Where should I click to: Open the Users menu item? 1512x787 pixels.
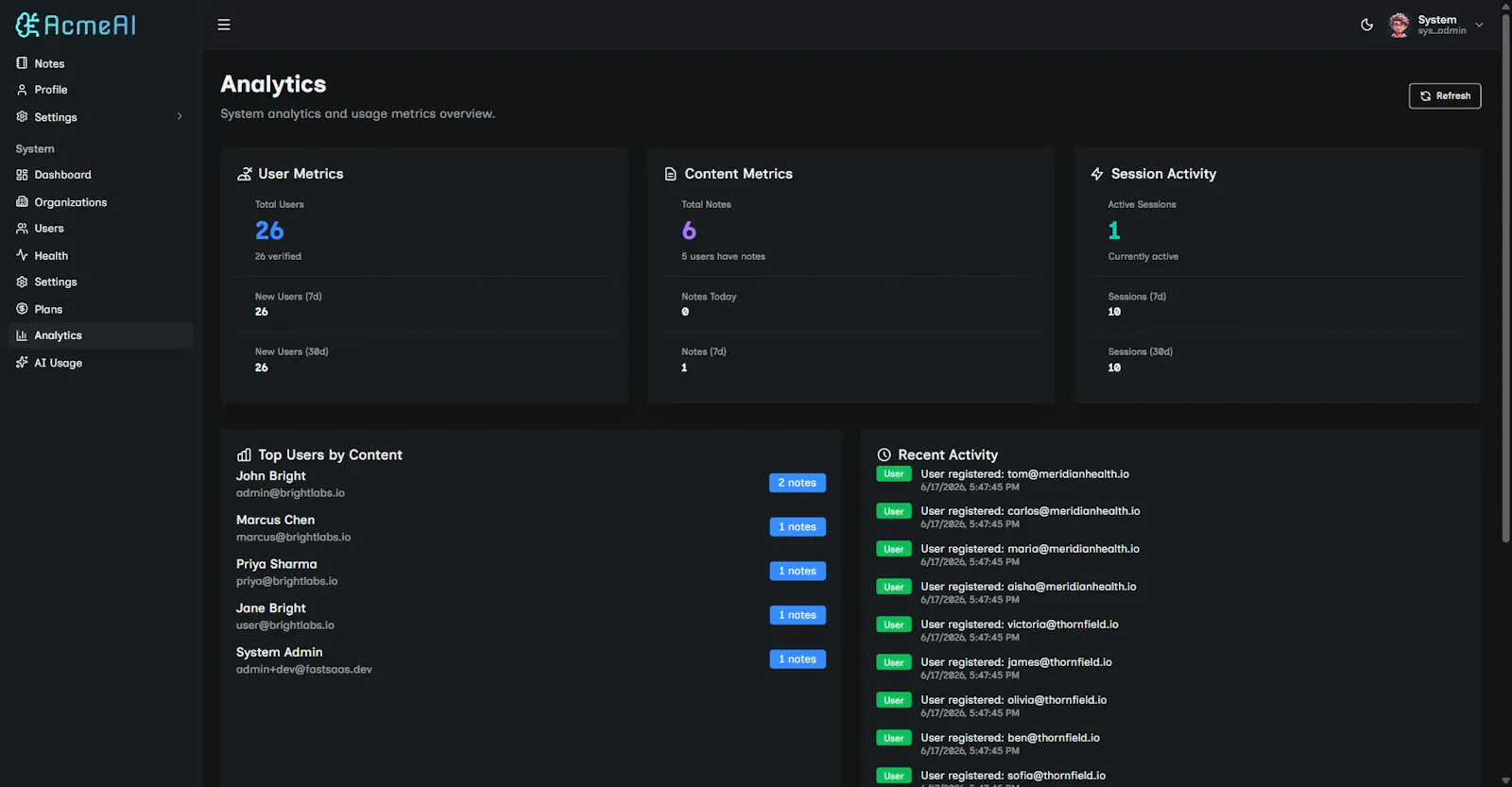tap(100, 229)
